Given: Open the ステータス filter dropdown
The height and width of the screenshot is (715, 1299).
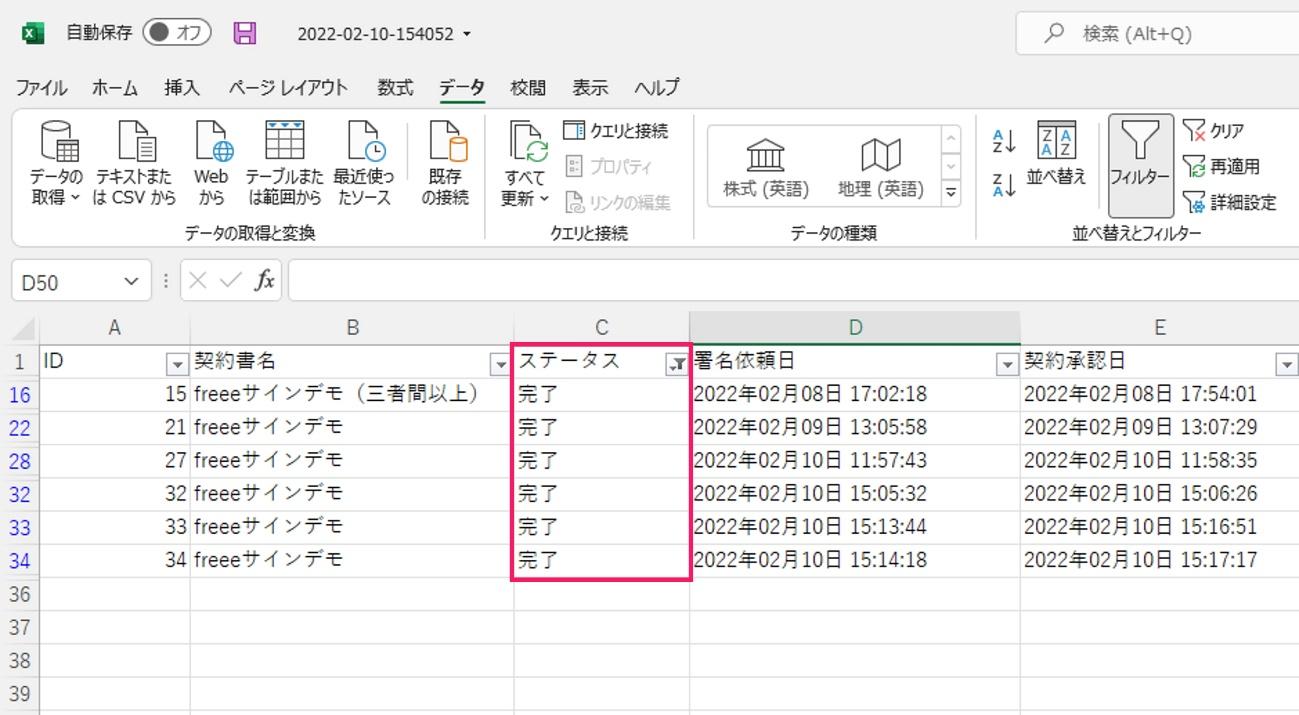Looking at the screenshot, I should tap(676, 365).
